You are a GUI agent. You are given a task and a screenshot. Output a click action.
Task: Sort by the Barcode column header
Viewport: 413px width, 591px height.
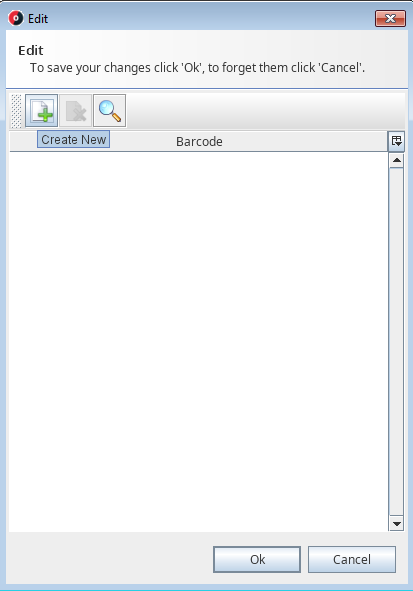199,142
